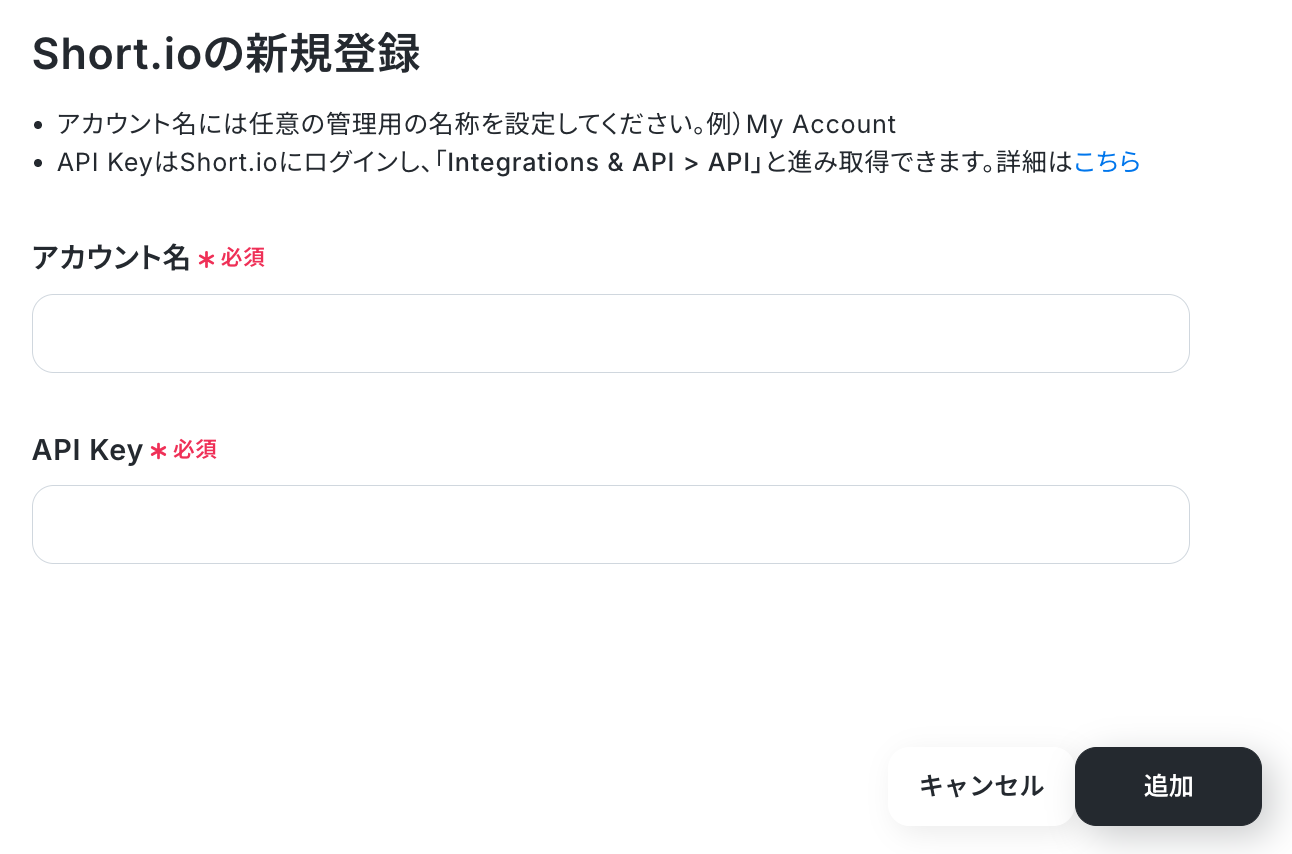Image resolution: width=1292 pixels, height=854 pixels.
Task: Click the bullet line starting with API Keyは
Action: click(599, 162)
